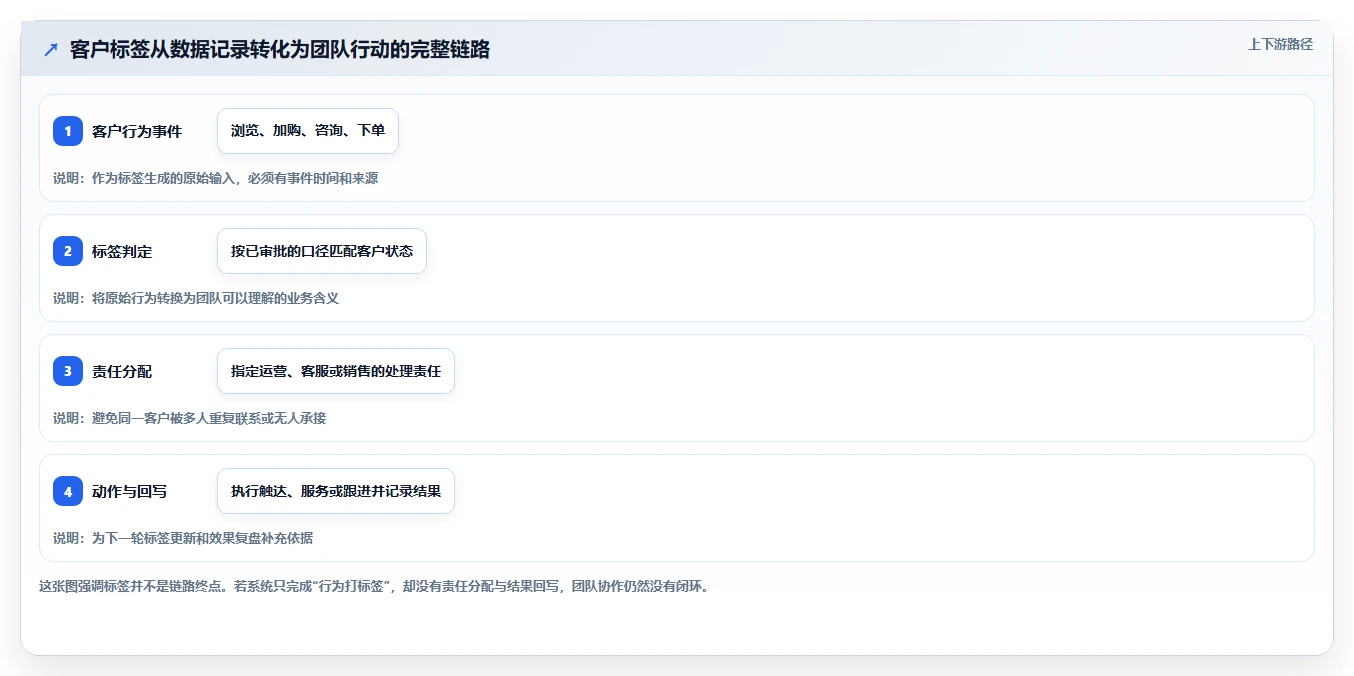Select the 按已审批的口径匹配客户状态 box
1354x676 pixels.
[322, 251]
